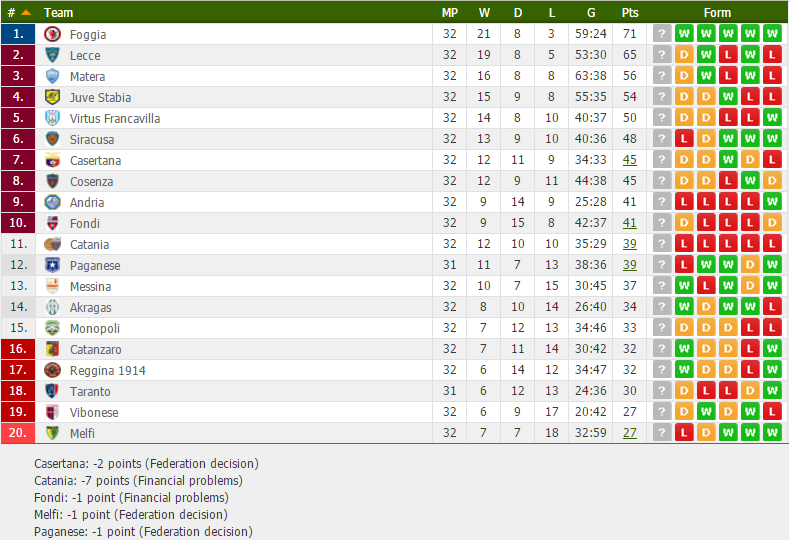Screen dimensions: 789x540
Task: Sort table by the G goals header
Action: (591, 13)
